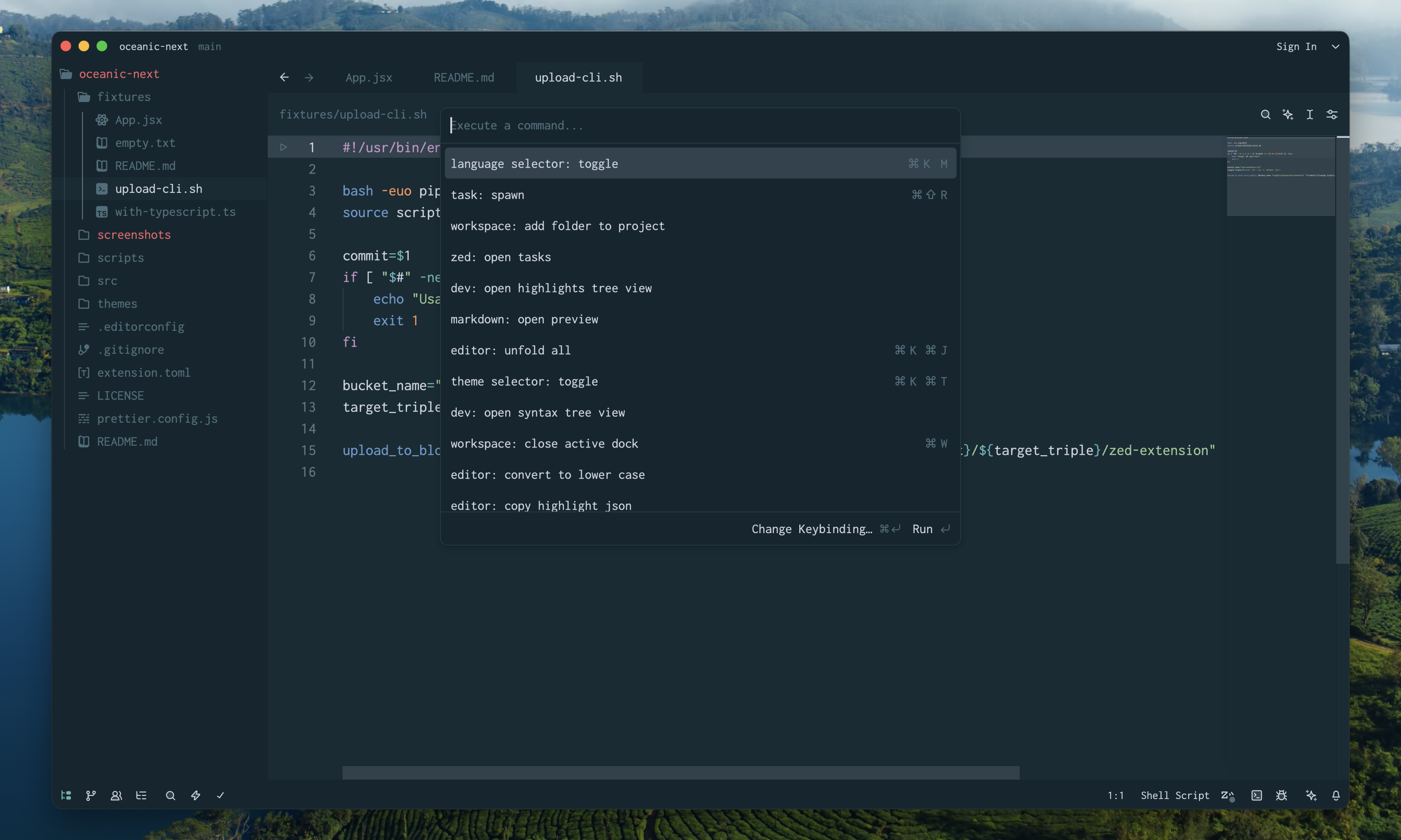Open the collaboration panel icon
1401x840 pixels.
coord(116,795)
